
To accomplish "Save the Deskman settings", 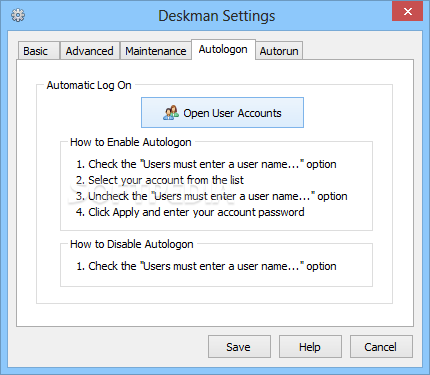I will [x=239, y=347].
